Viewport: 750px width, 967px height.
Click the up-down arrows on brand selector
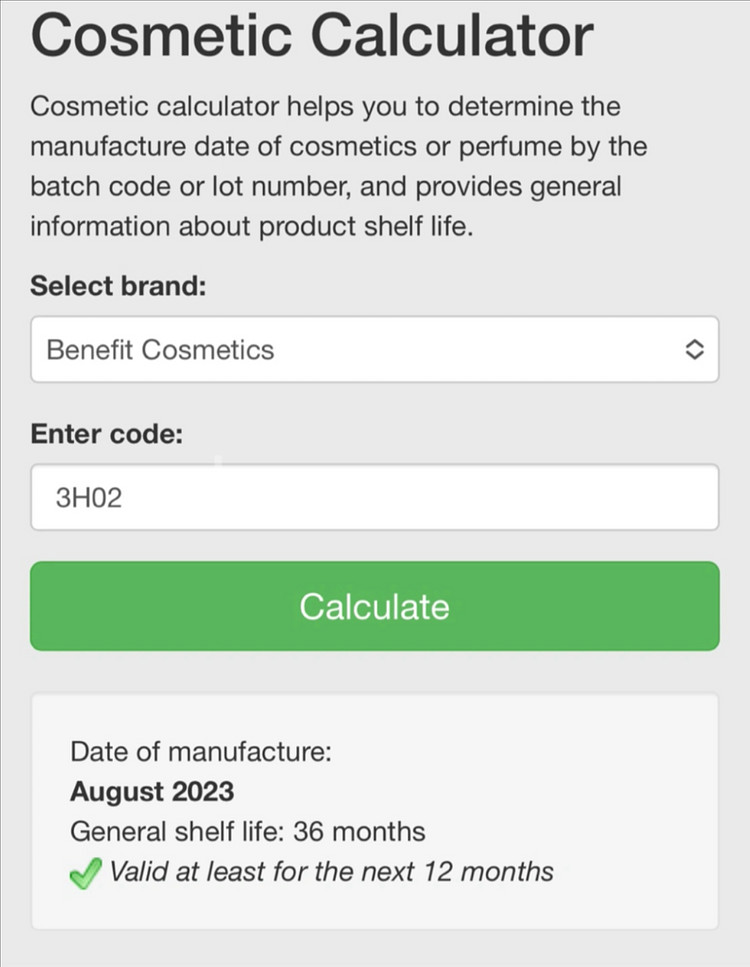(x=694, y=350)
